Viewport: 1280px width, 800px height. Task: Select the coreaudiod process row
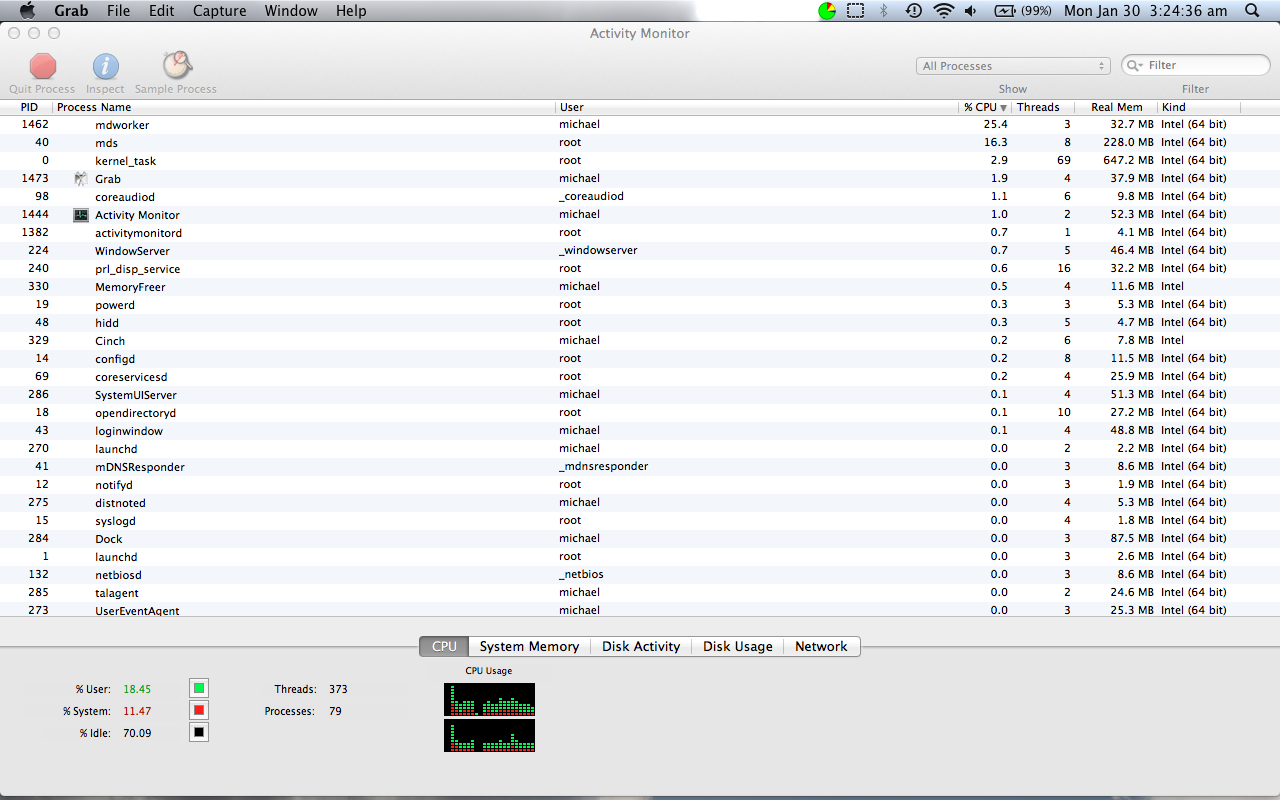(640, 197)
